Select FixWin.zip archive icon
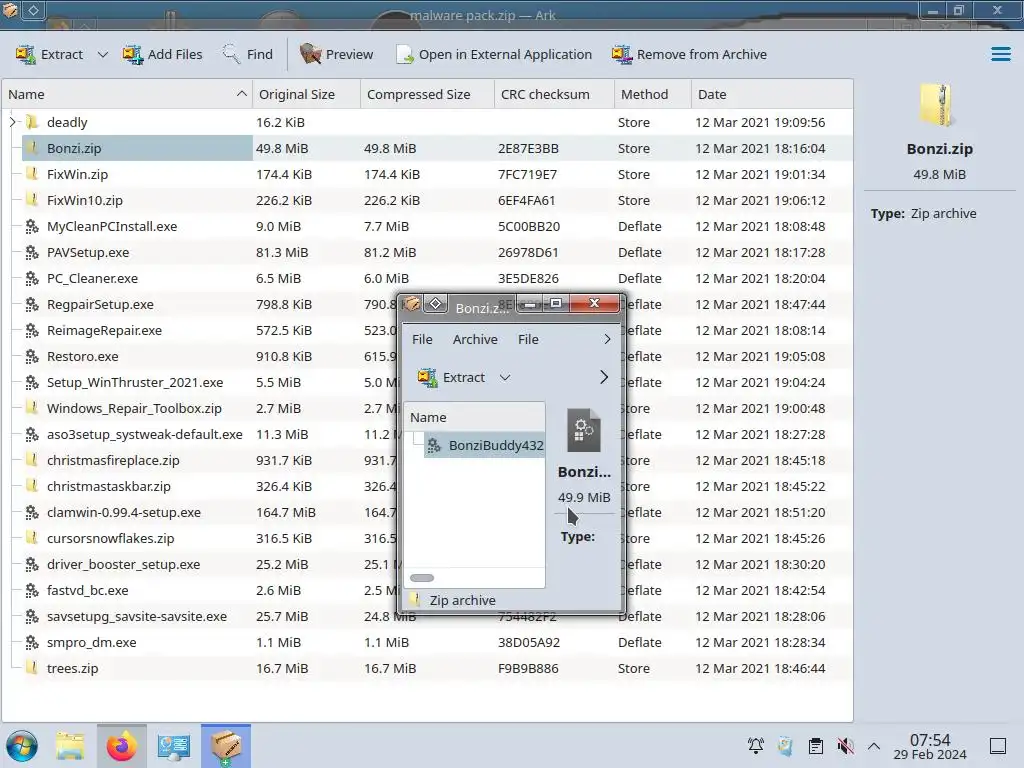 click(x=32, y=174)
